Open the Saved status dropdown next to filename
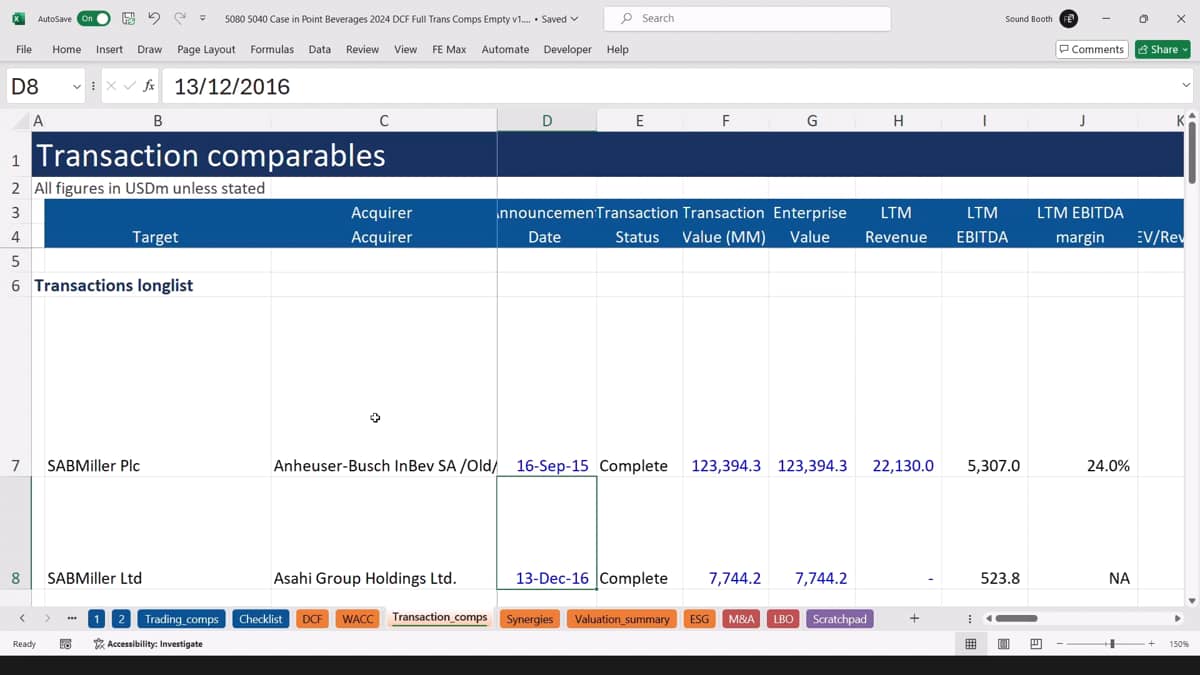 tap(560, 19)
